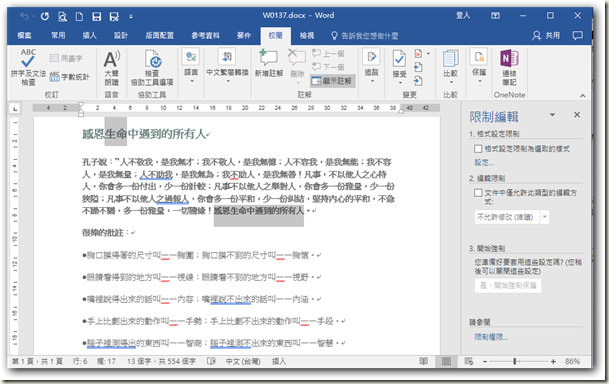
Task: Click the grayed-out 同義字 thesaurus button
Action: [x=66, y=58]
